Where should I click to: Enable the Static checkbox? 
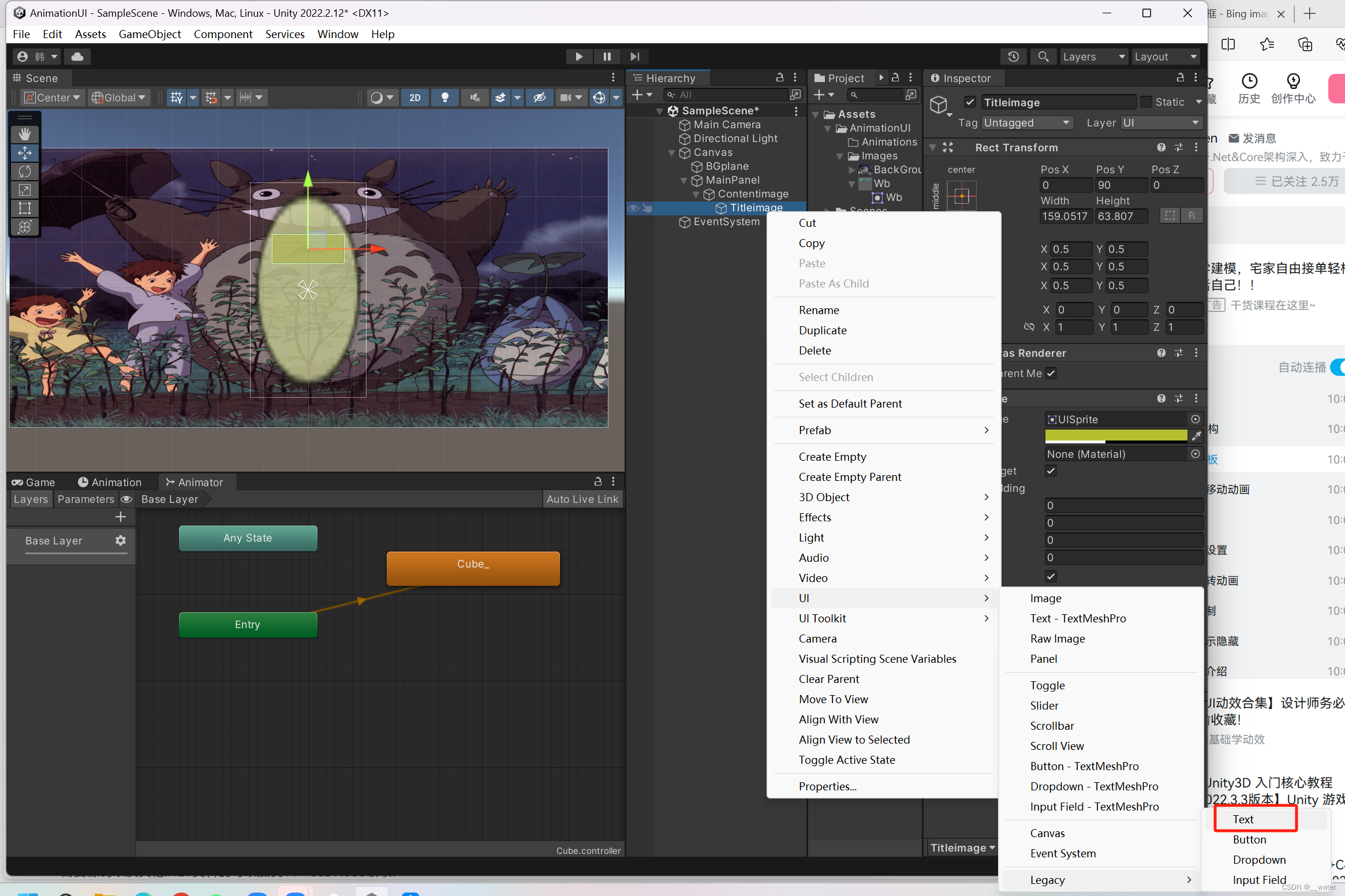pos(1146,102)
